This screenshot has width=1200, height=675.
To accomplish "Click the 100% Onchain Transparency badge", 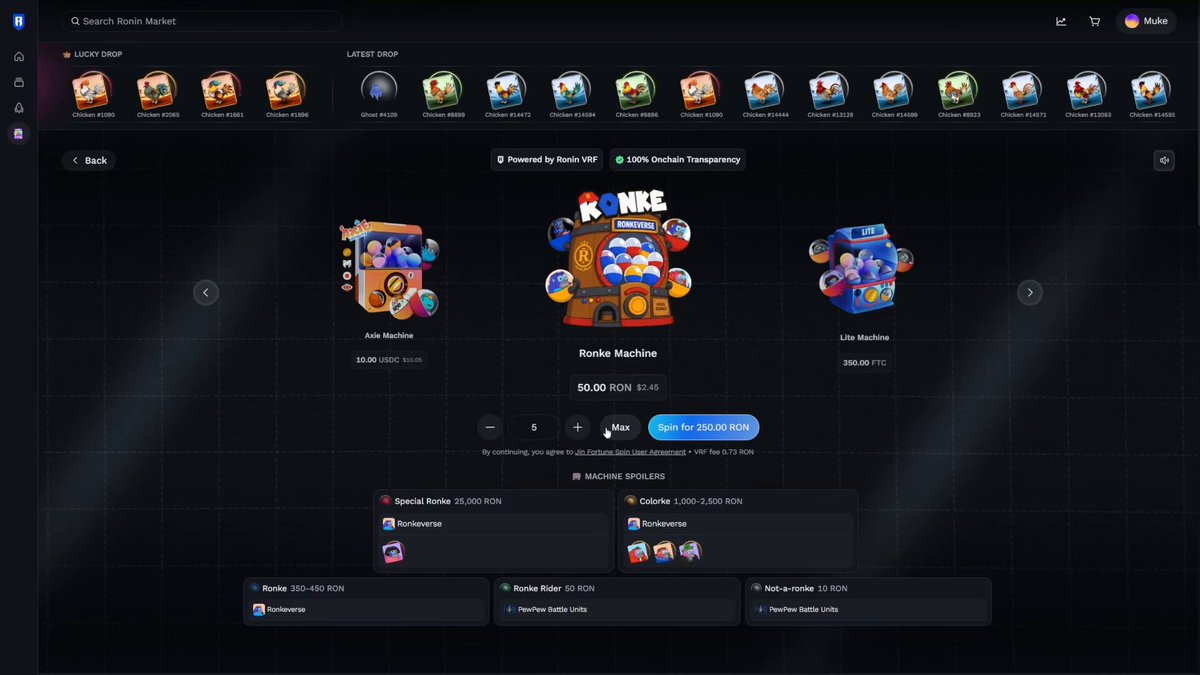I will pos(677,160).
